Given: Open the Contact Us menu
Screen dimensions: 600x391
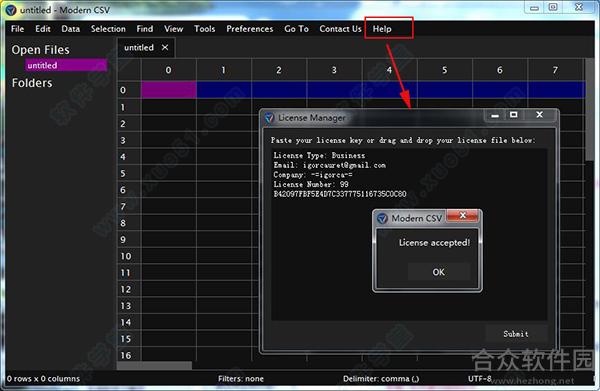Looking at the screenshot, I should [340, 29].
